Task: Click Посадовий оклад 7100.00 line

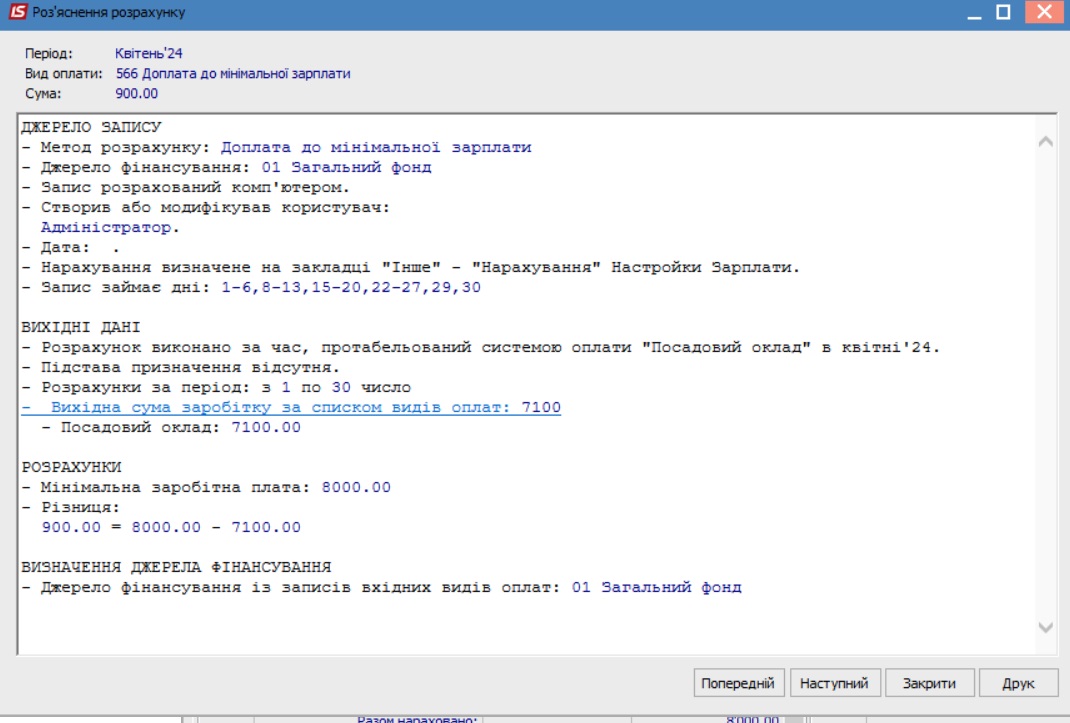Action: [x=171, y=427]
